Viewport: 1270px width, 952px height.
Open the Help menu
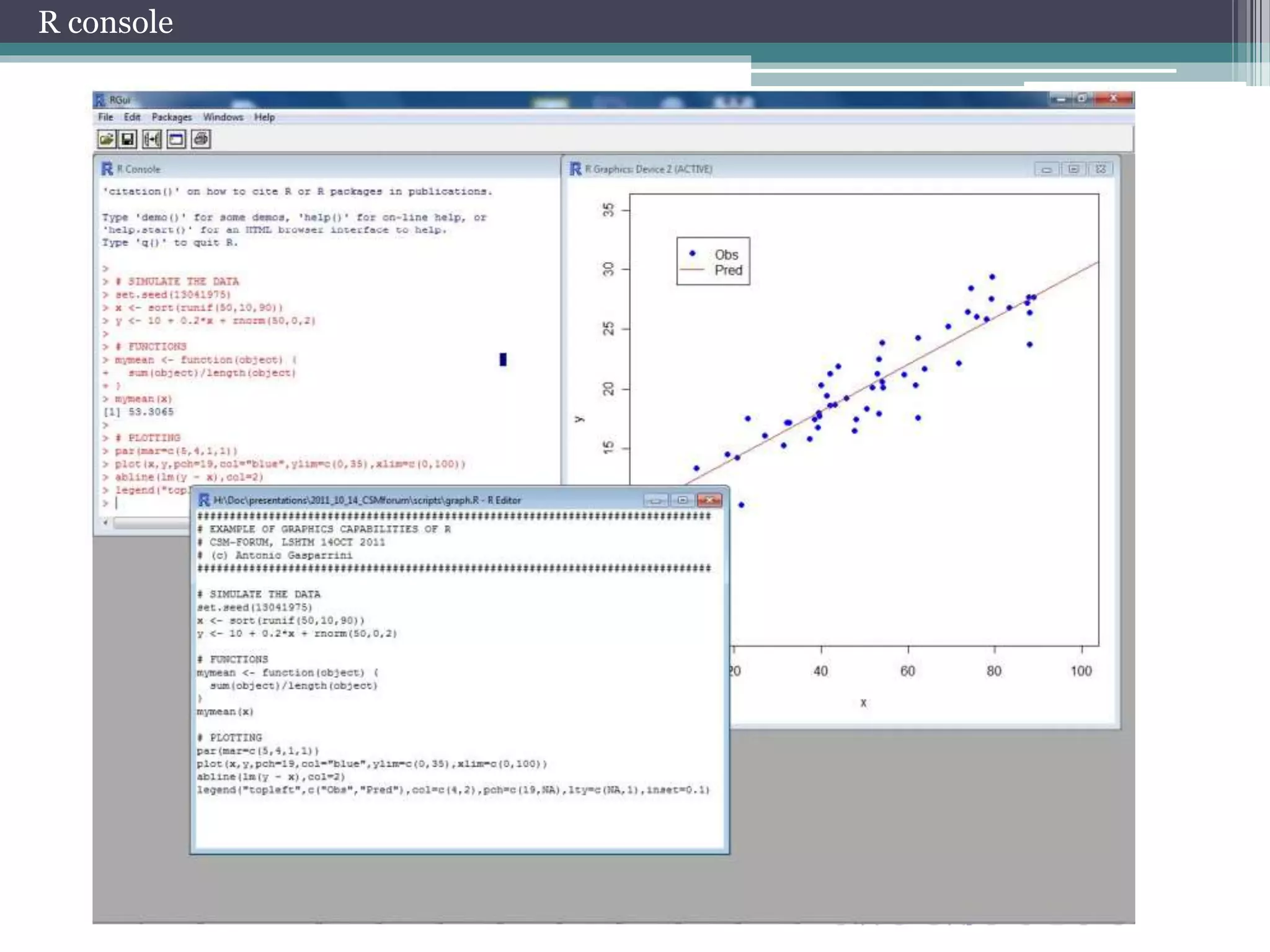264,117
